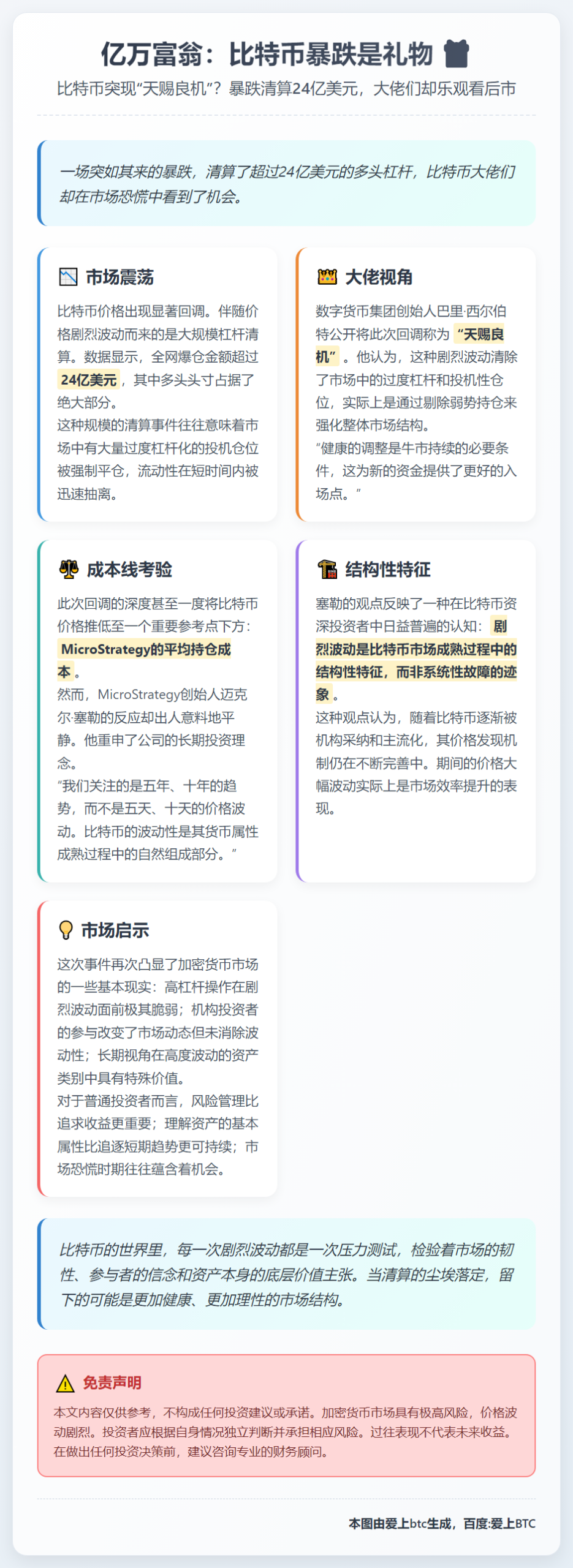Click the 市场启示 card heading
This screenshot has width=573, height=1568.
[x=115, y=930]
